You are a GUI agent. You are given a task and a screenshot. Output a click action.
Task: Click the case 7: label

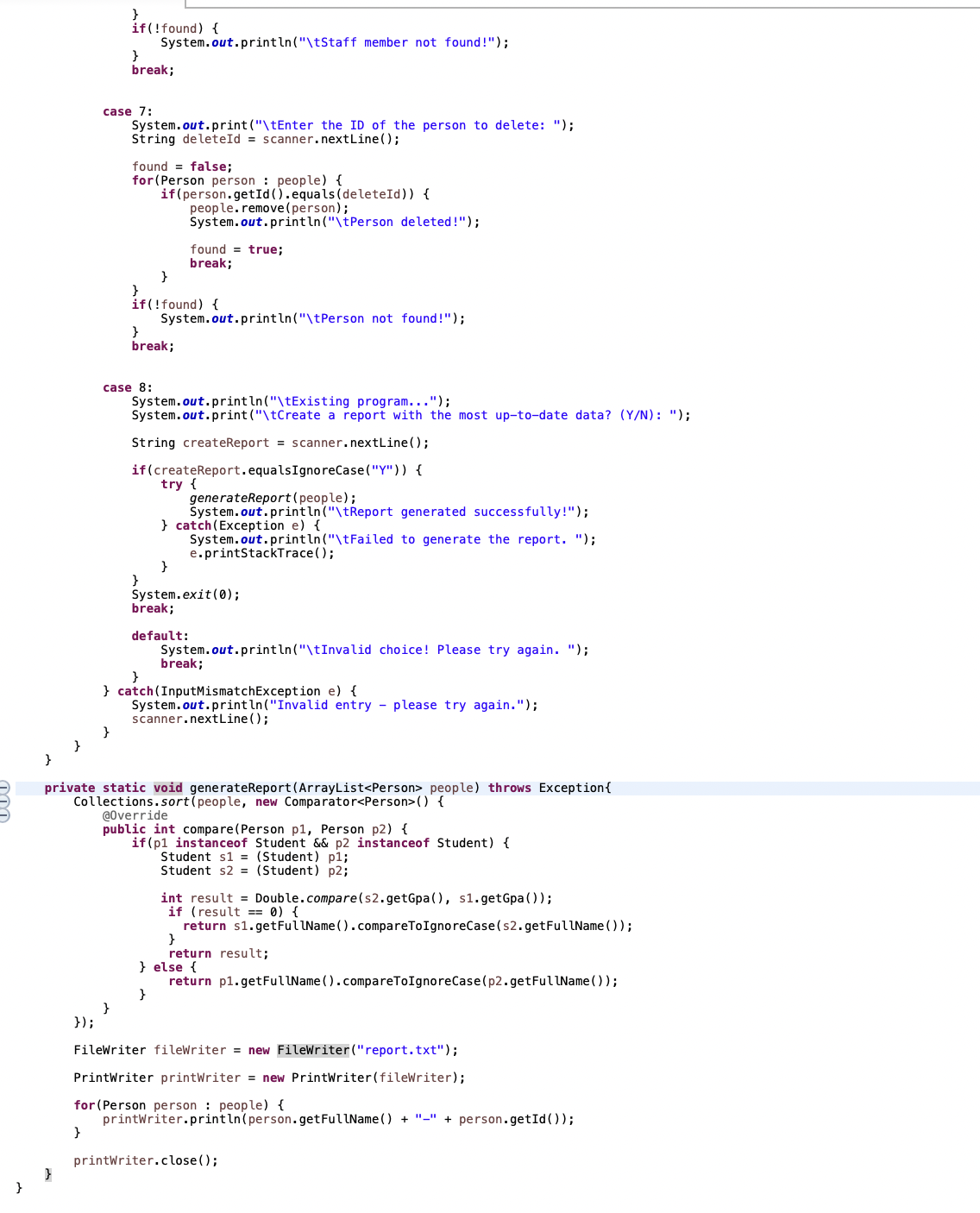tap(125, 111)
